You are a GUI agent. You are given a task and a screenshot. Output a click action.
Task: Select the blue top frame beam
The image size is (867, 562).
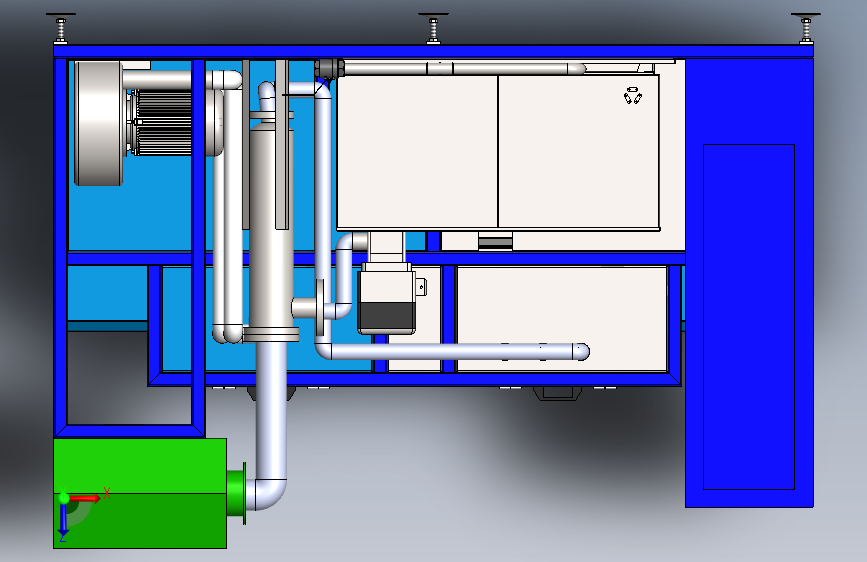point(433,51)
